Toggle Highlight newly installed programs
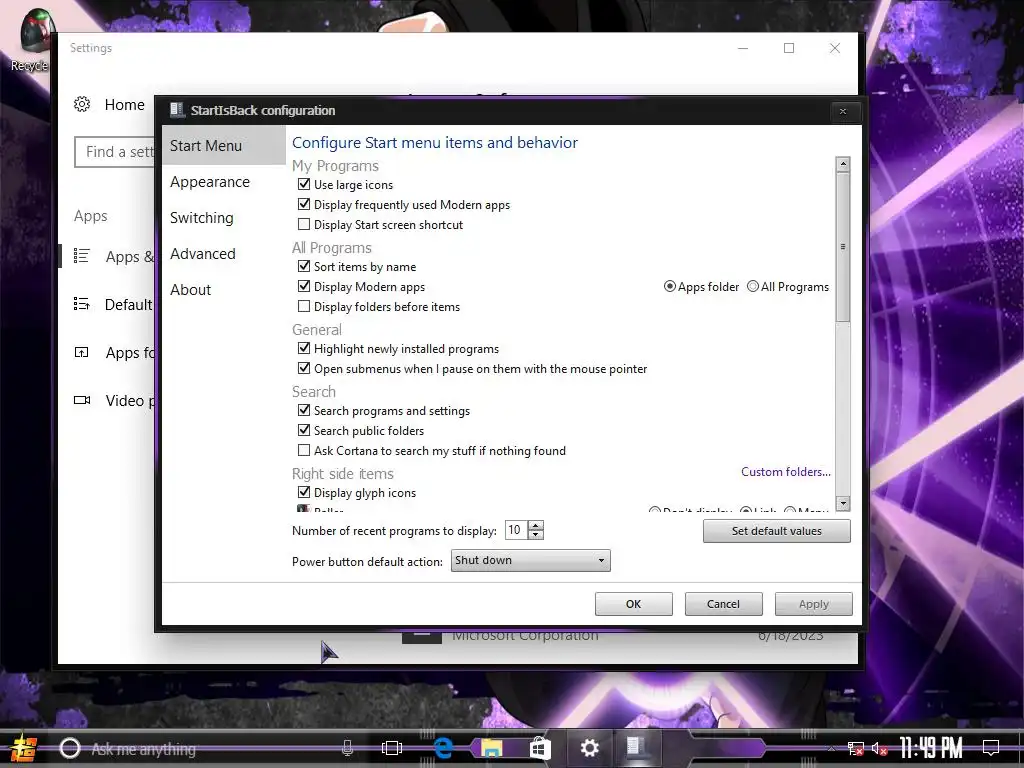 tap(304, 349)
